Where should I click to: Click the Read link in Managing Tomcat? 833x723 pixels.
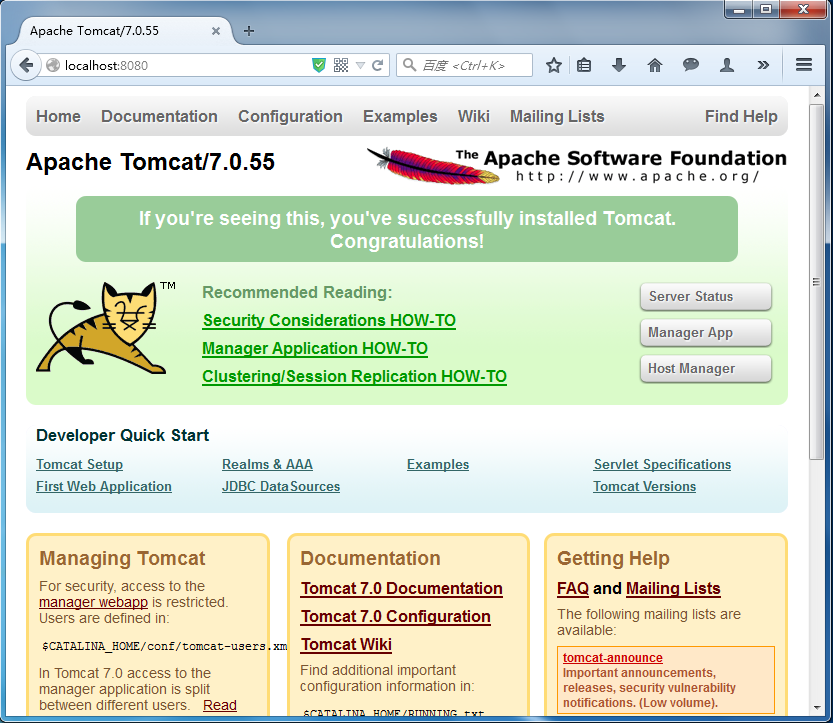(x=220, y=705)
